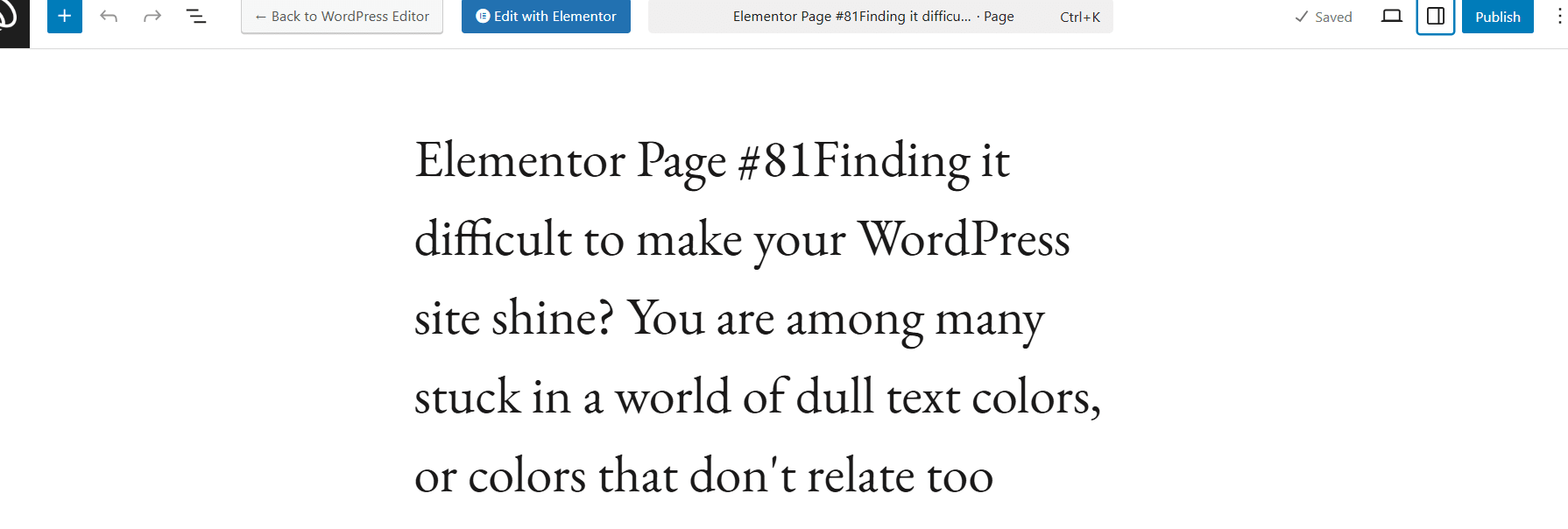1568x529 pixels.
Task: Open the block inserter plus button
Action: pos(65,17)
